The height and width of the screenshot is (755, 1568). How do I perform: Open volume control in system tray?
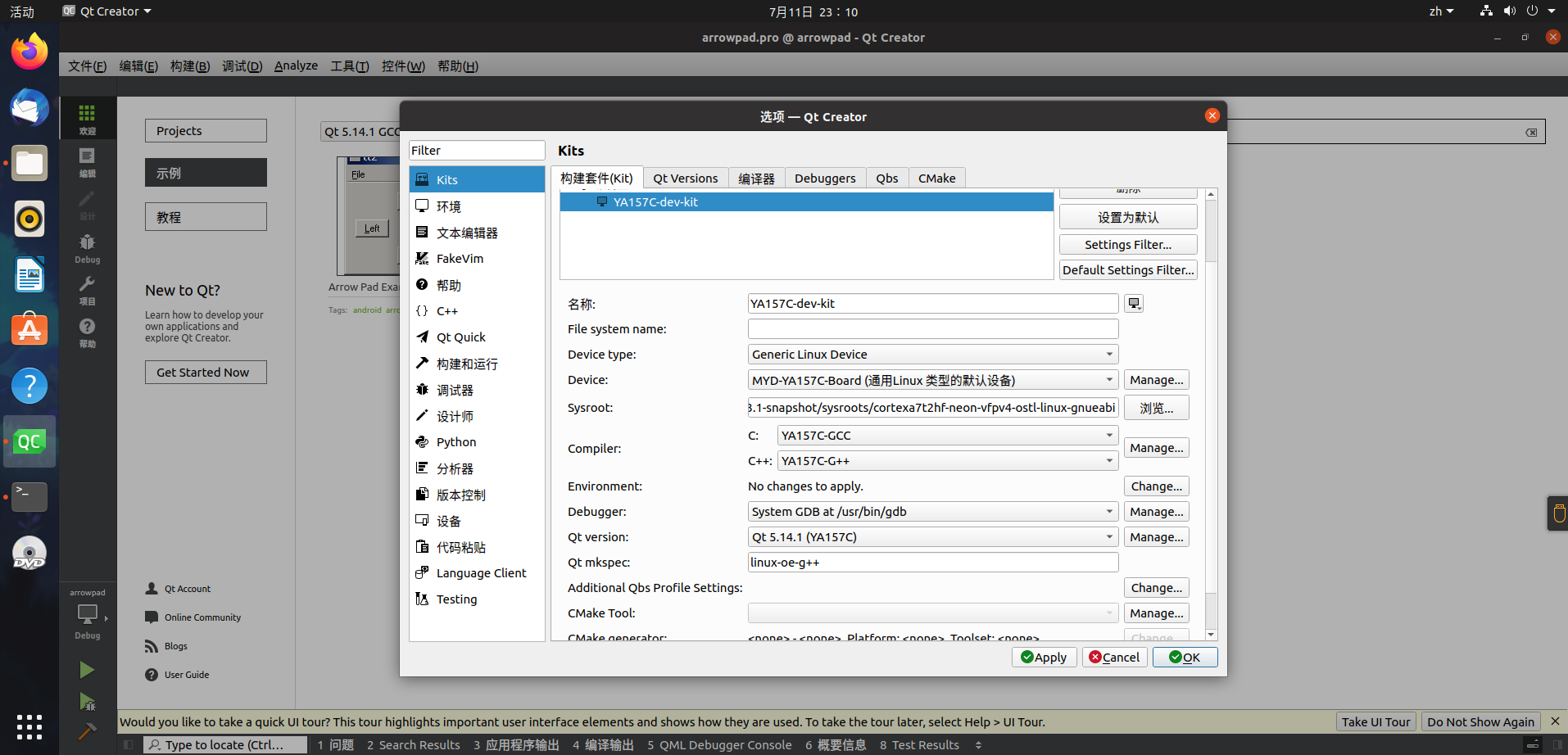point(1509,11)
